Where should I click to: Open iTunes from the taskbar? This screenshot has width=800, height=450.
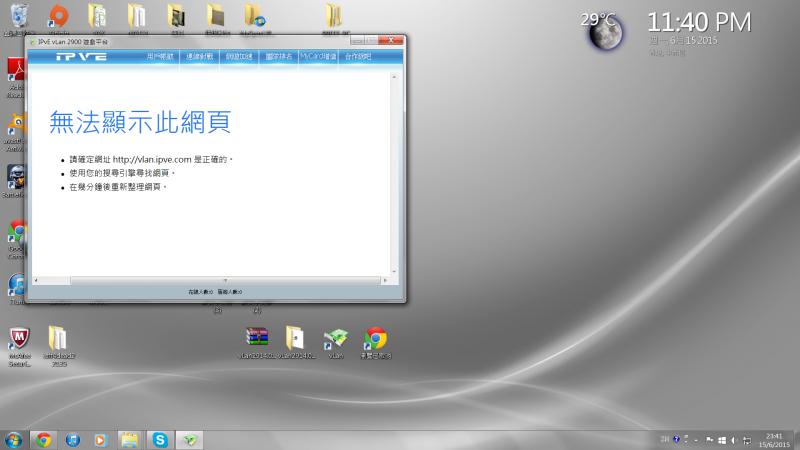point(72,440)
